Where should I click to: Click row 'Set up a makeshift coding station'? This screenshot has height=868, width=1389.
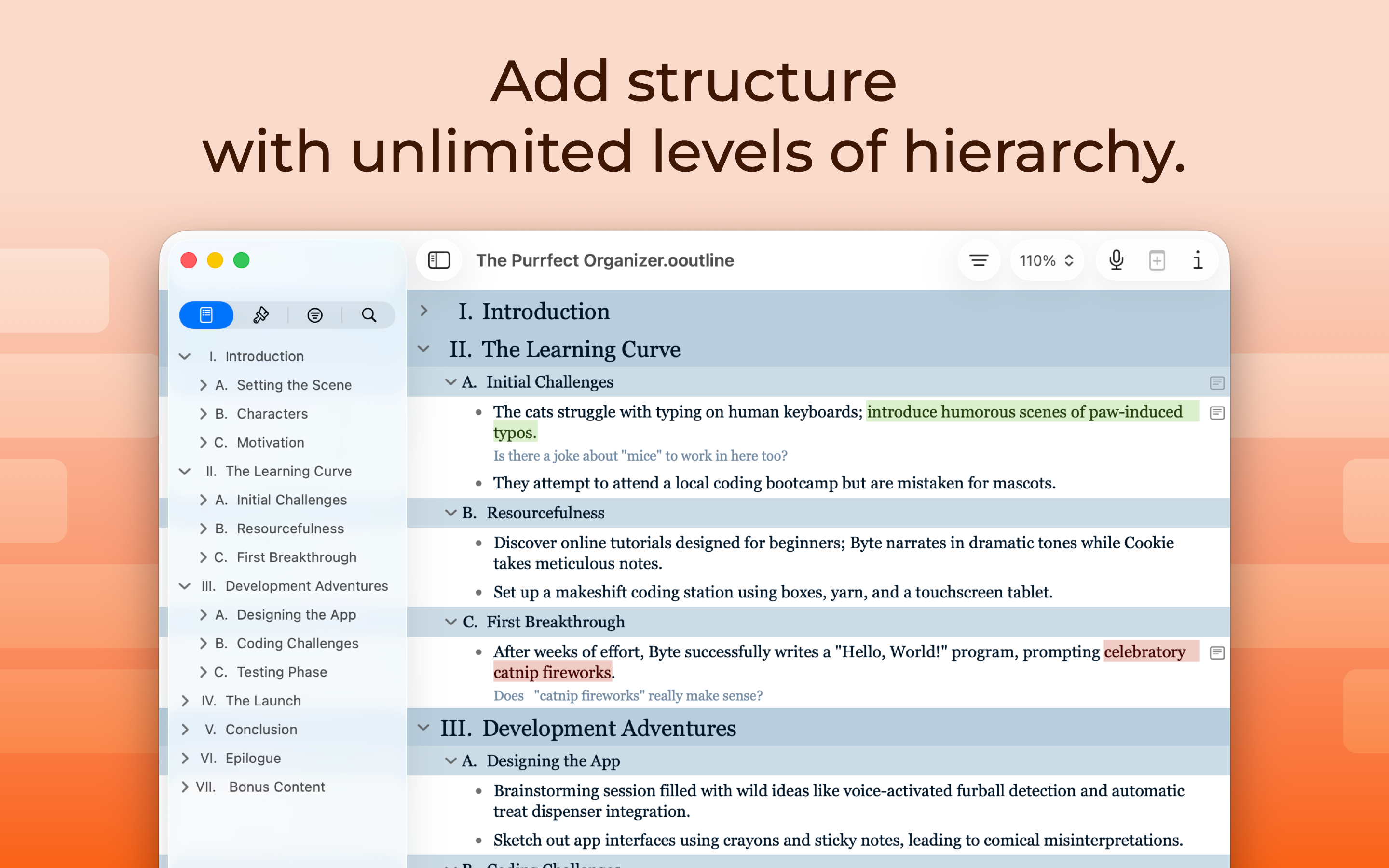tap(773, 592)
